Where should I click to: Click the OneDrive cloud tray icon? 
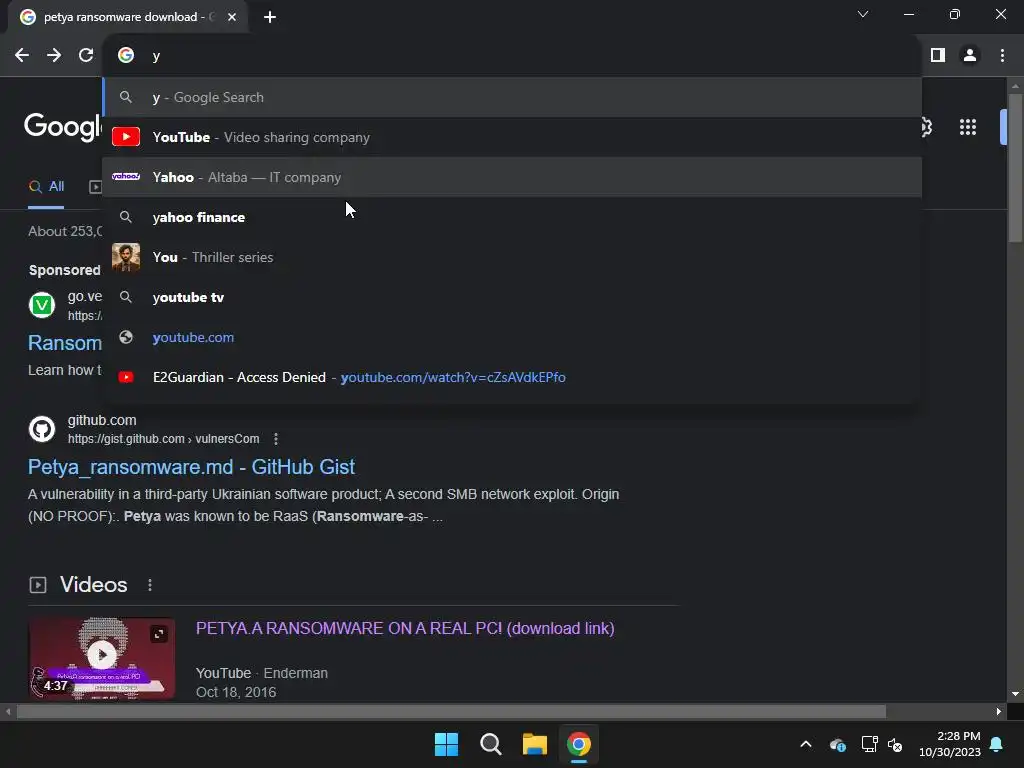pos(837,744)
